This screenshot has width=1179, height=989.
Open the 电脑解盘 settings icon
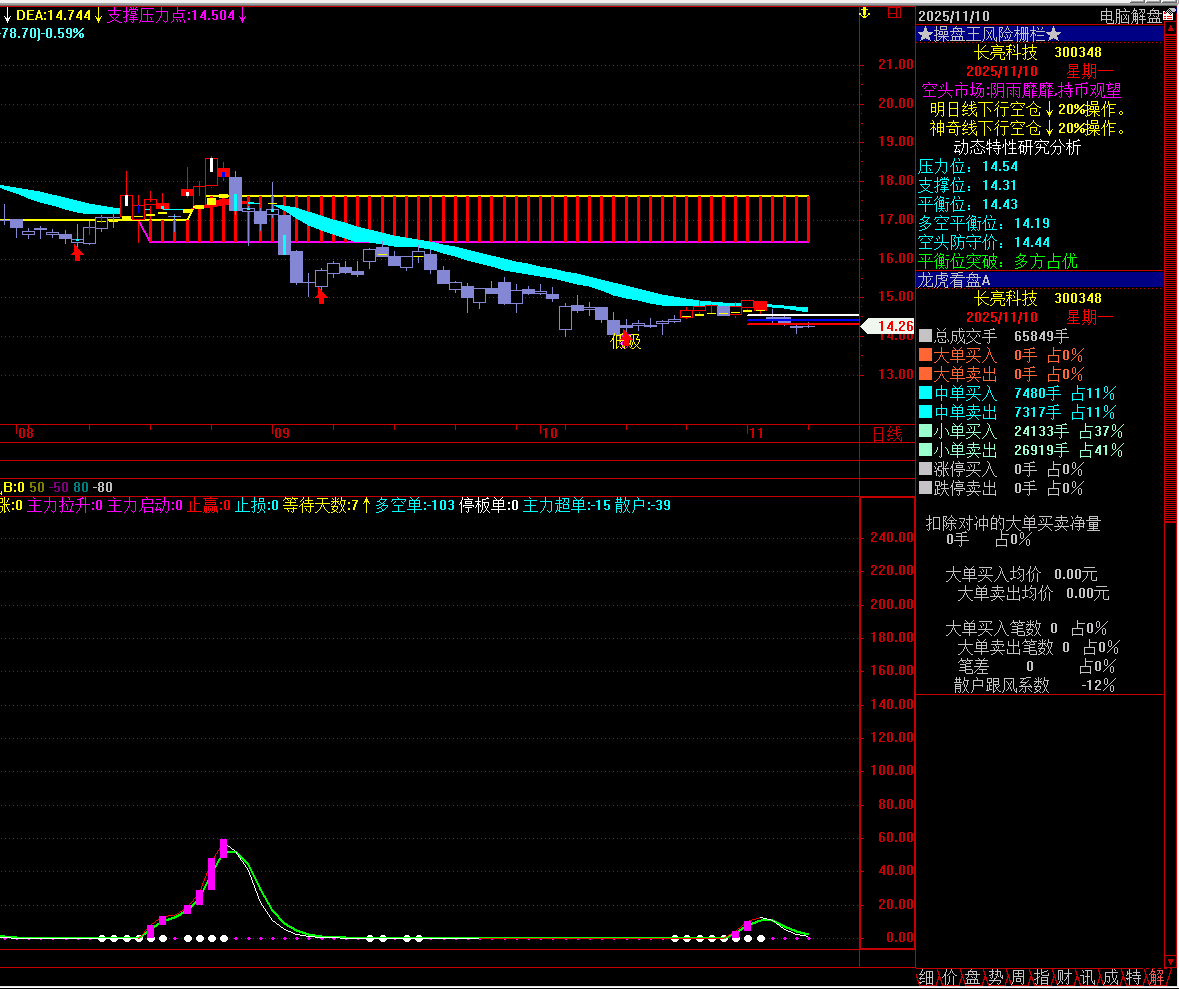pos(1170,16)
